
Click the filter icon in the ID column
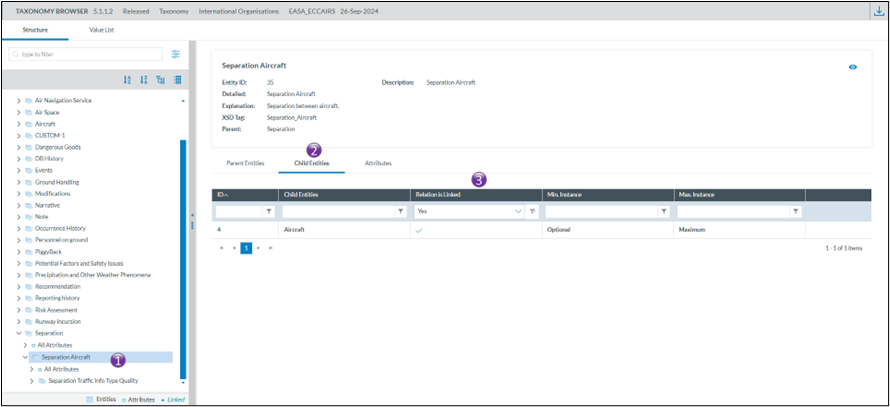[268, 212]
